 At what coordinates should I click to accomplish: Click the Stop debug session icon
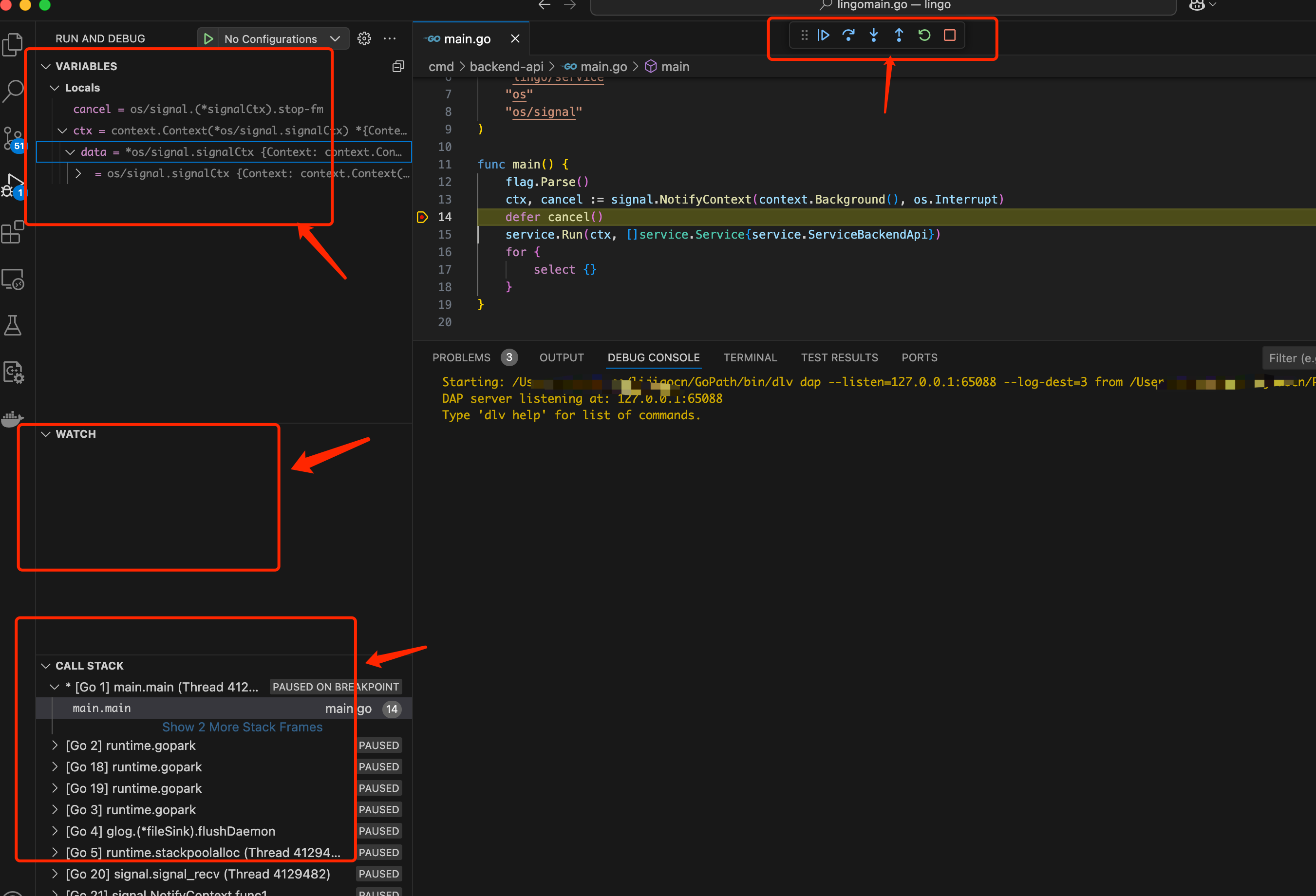[950, 36]
